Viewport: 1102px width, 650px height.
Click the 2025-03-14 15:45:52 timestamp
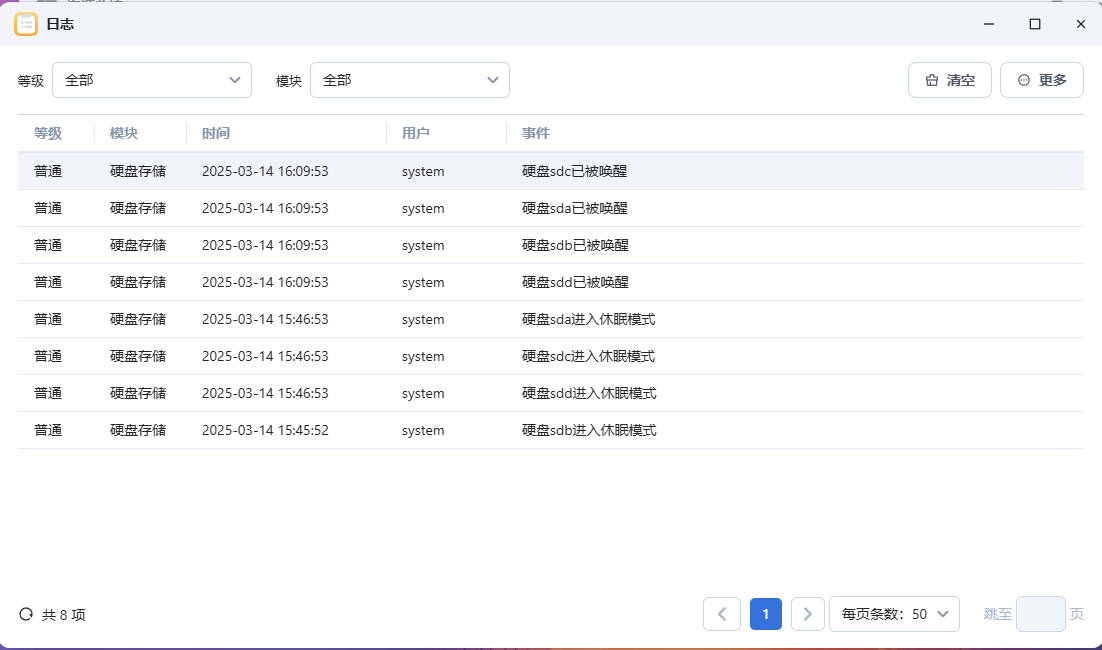pyautogui.click(x=265, y=430)
